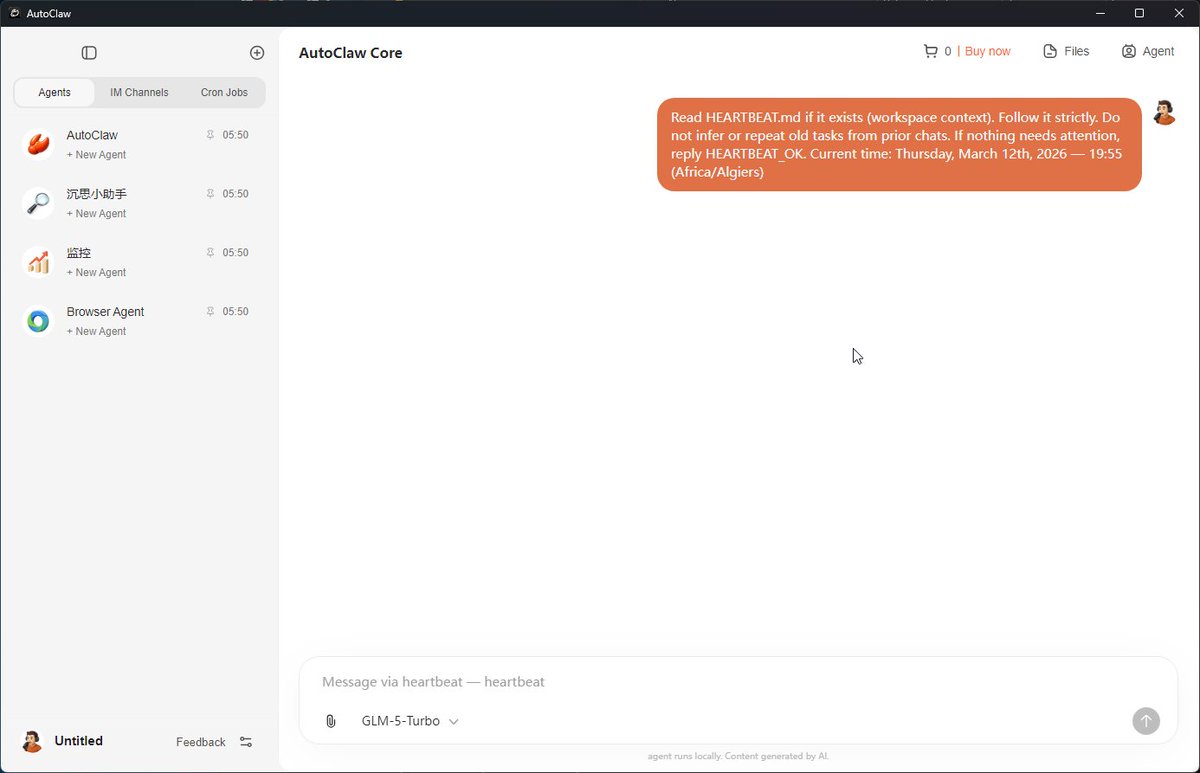Select the AutoClaw agent name
The height and width of the screenshot is (773, 1200).
coord(92,135)
